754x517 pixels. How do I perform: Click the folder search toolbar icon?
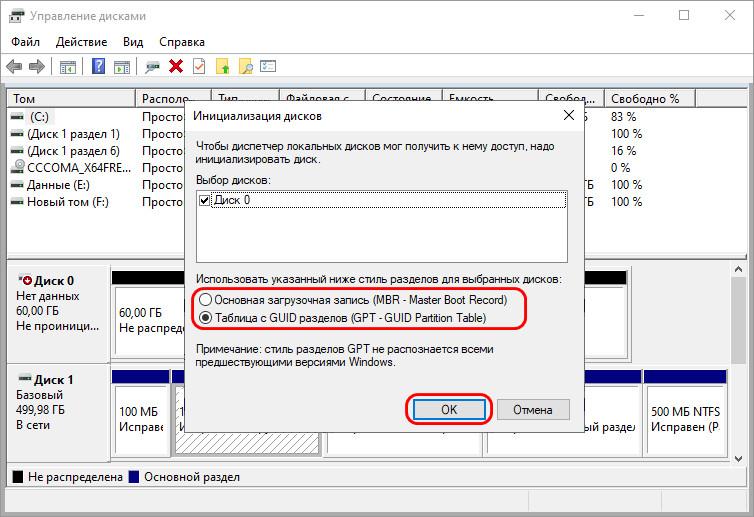[245, 66]
